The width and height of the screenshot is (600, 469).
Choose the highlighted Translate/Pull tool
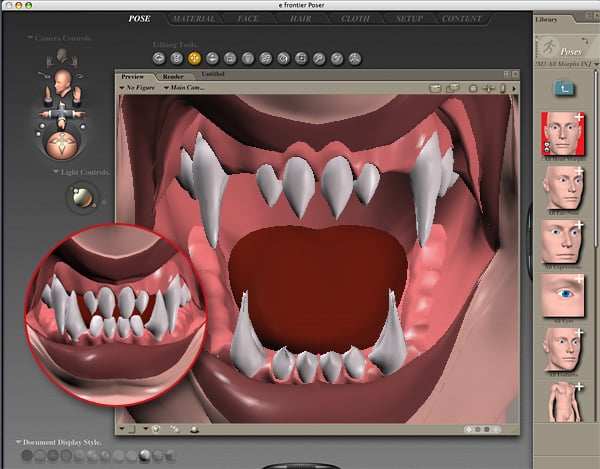(x=195, y=59)
